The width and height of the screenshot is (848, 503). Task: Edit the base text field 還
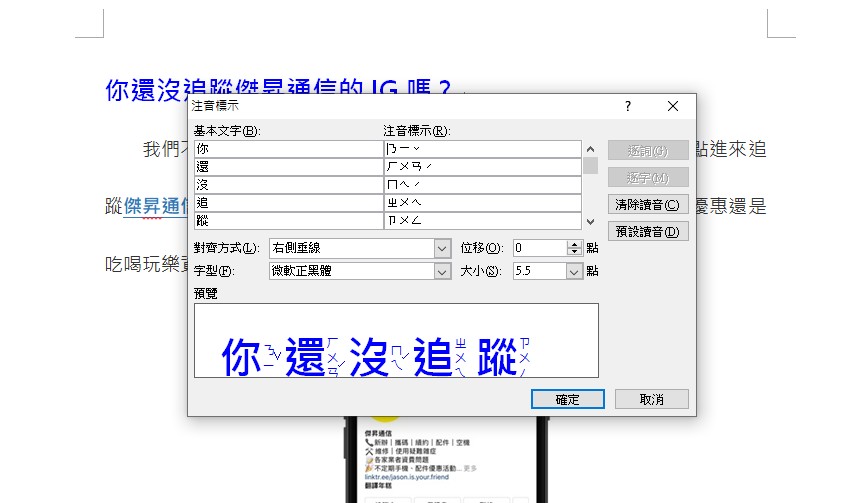(x=288, y=167)
